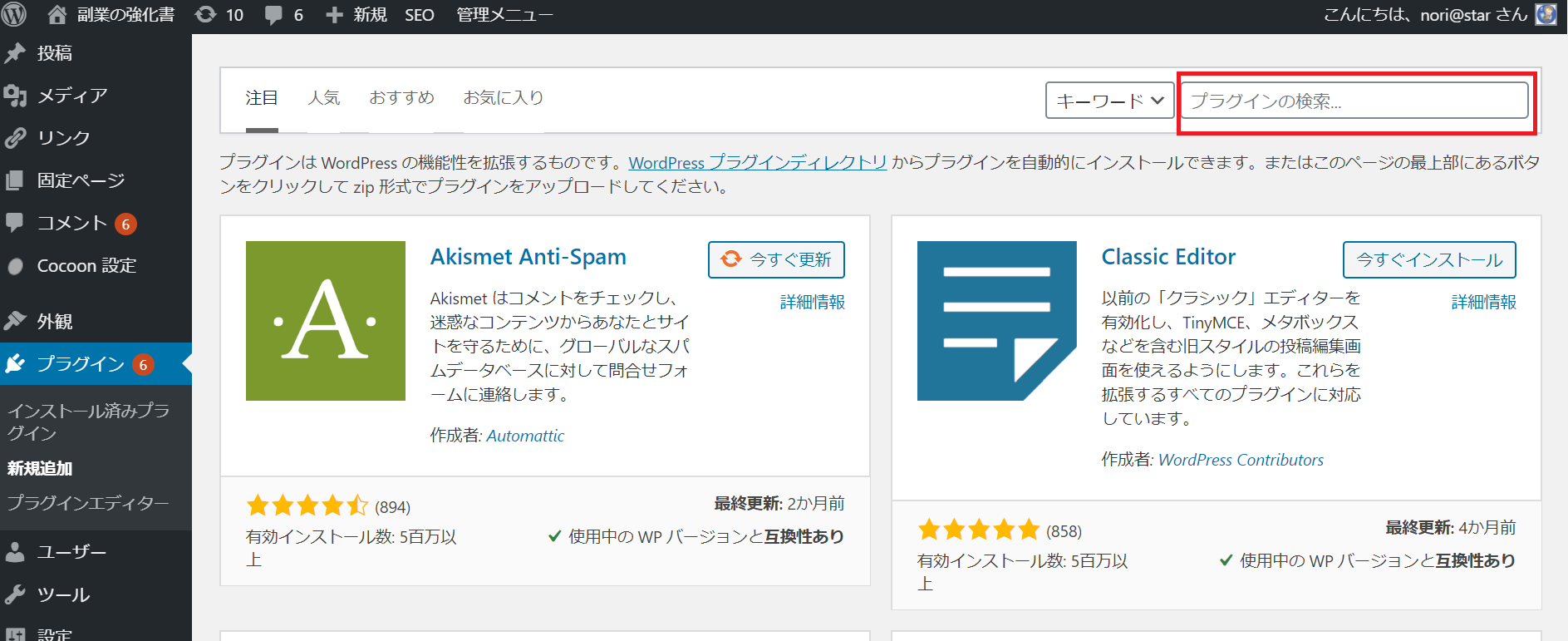Click the paintbrush icon beside 外観
Viewport: 1568px width, 641px height.
point(15,321)
